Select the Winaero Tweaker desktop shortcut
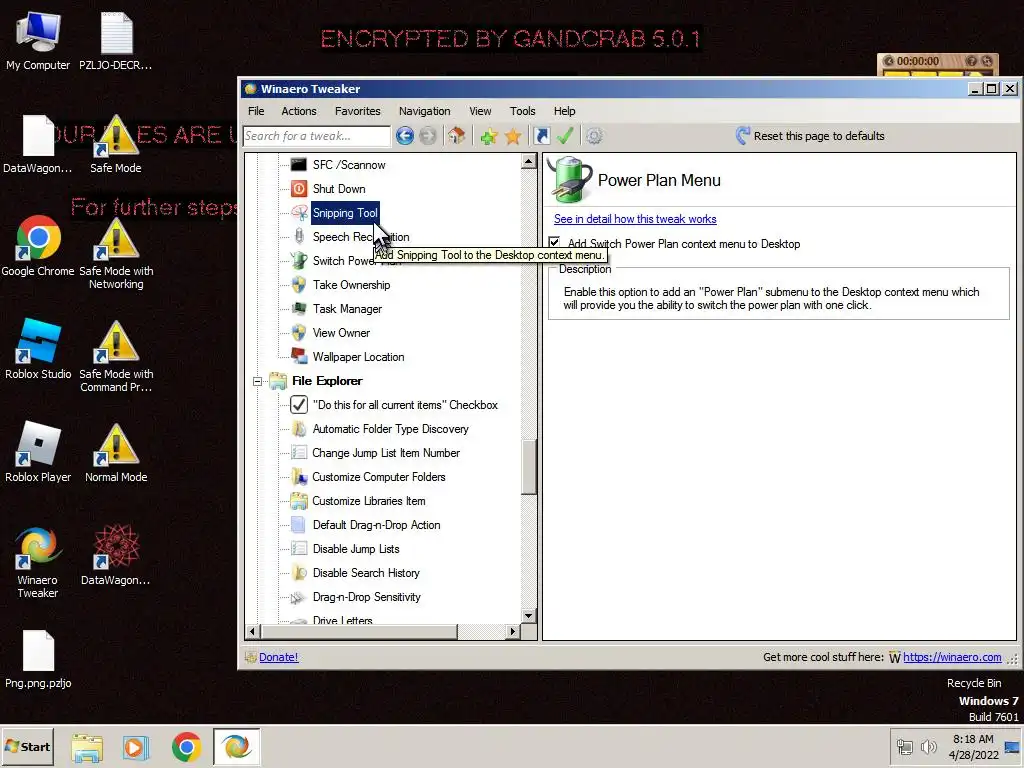This screenshot has width=1024, height=768. click(38, 562)
